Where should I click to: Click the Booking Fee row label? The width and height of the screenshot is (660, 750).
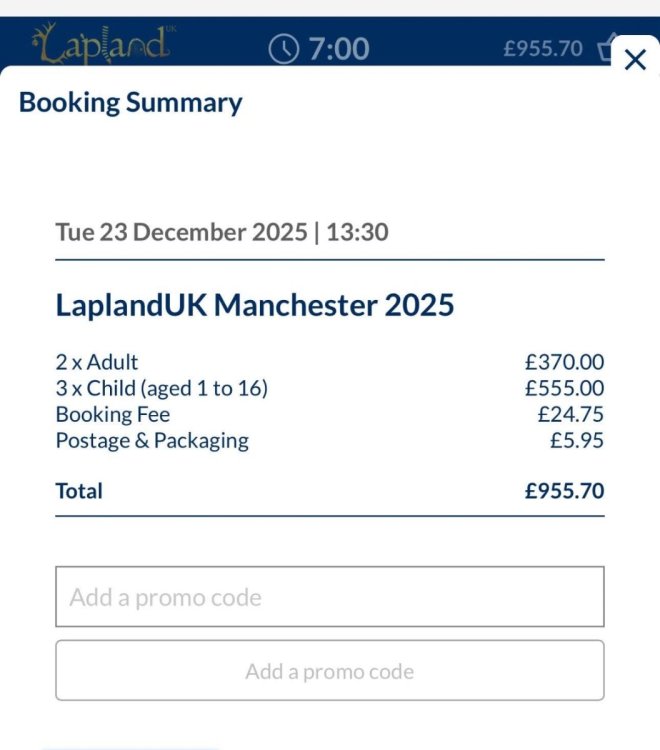pyautogui.click(x=113, y=414)
